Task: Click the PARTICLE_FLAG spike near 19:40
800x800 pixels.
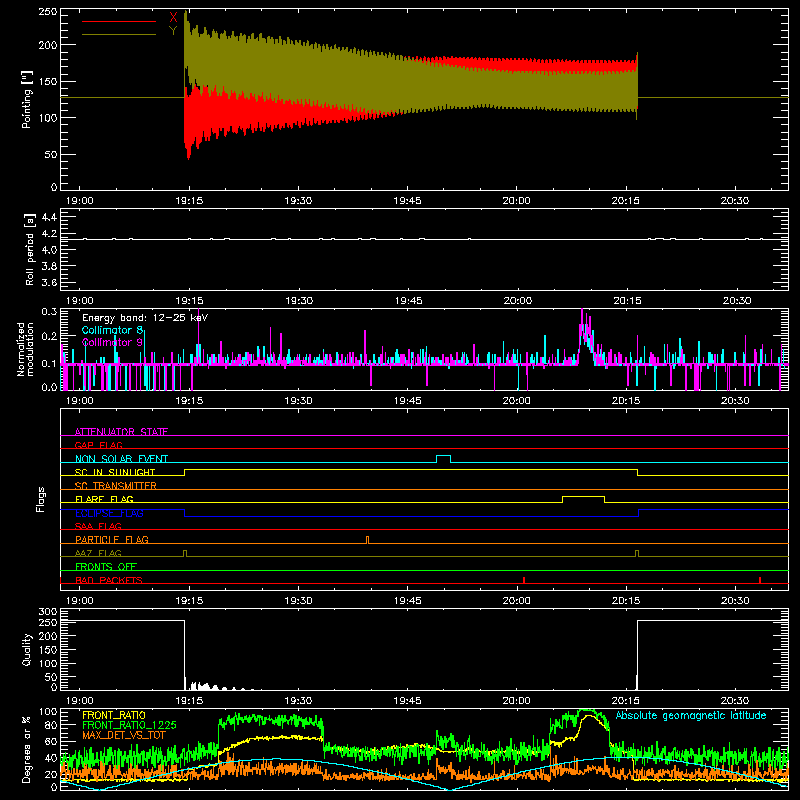Action: point(367,539)
